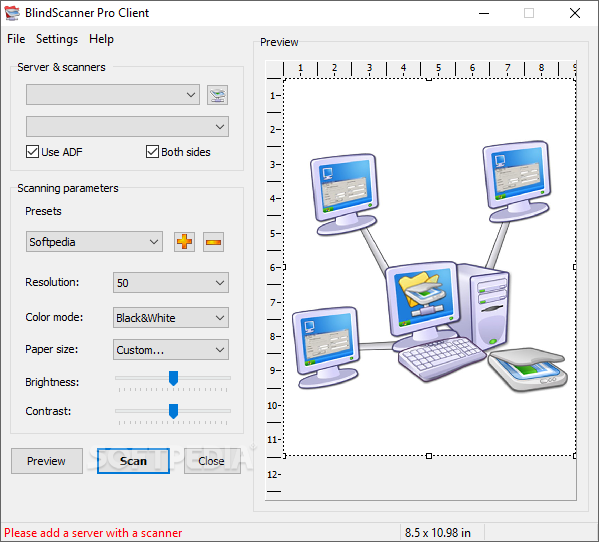Open the server selection dropdown
The width and height of the screenshot is (599, 542).
[113, 94]
